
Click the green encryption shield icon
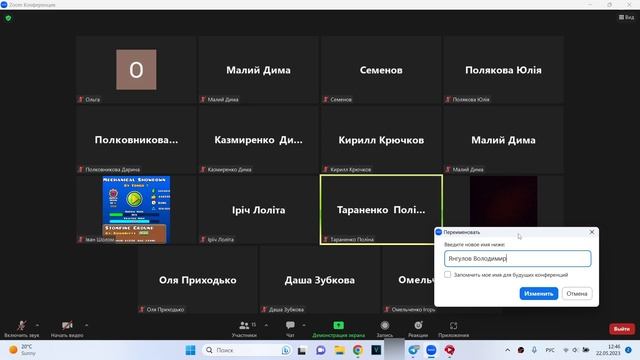point(8,18)
